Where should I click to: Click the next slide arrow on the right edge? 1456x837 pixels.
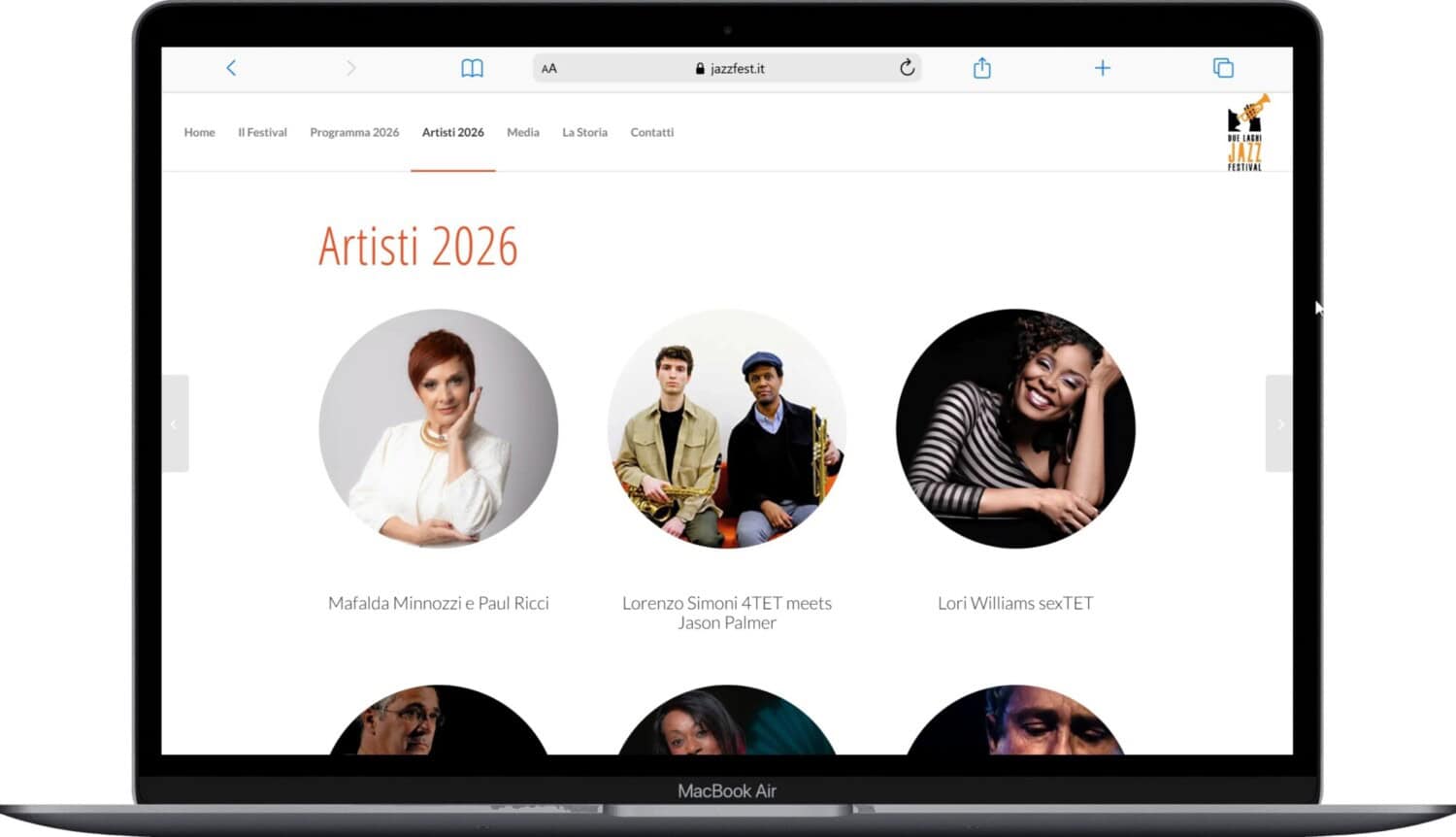point(1279,423)
